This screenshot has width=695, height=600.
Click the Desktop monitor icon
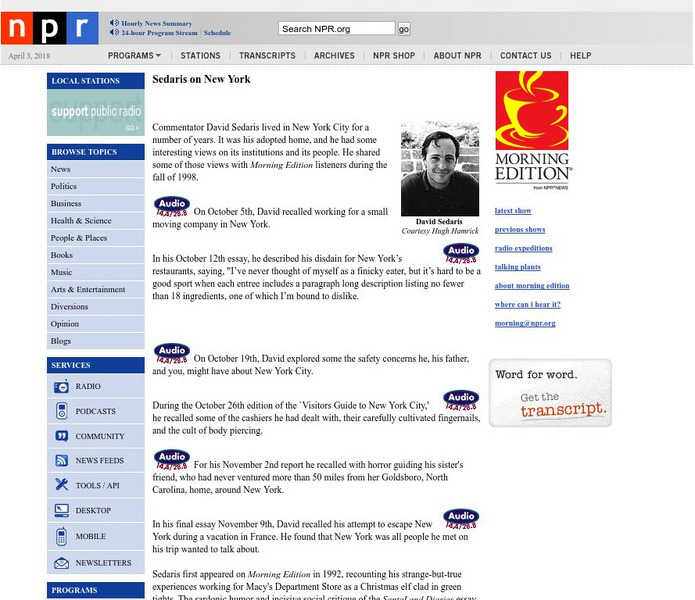pos(62,510)
